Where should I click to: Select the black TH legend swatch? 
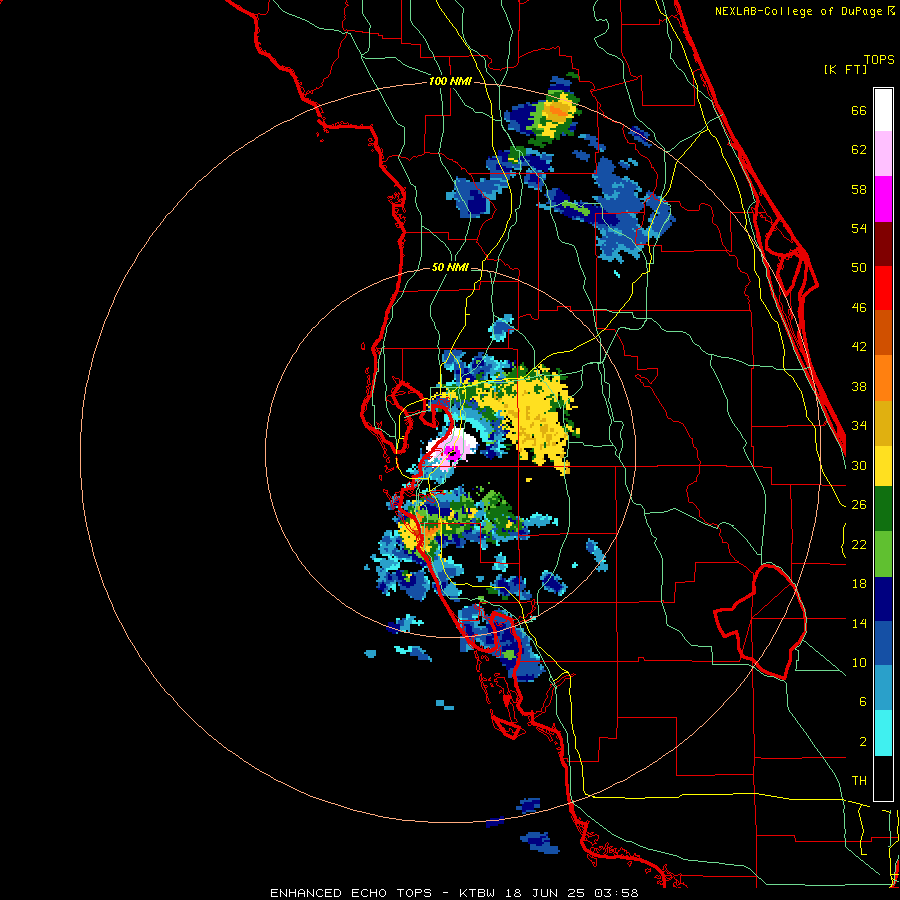883,778
